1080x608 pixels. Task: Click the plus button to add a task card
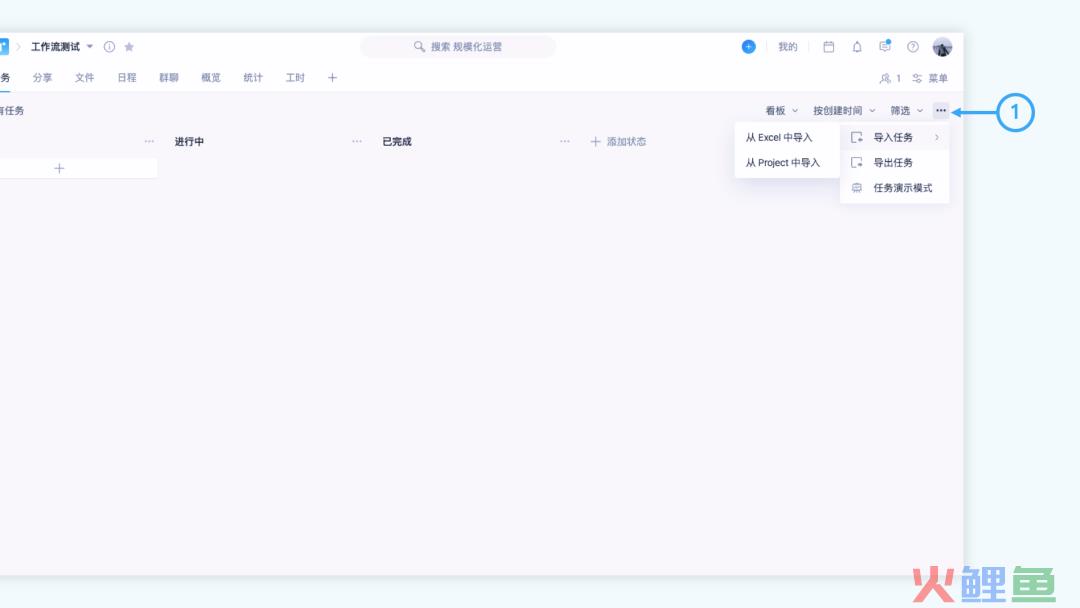click(x=59, y=169)
